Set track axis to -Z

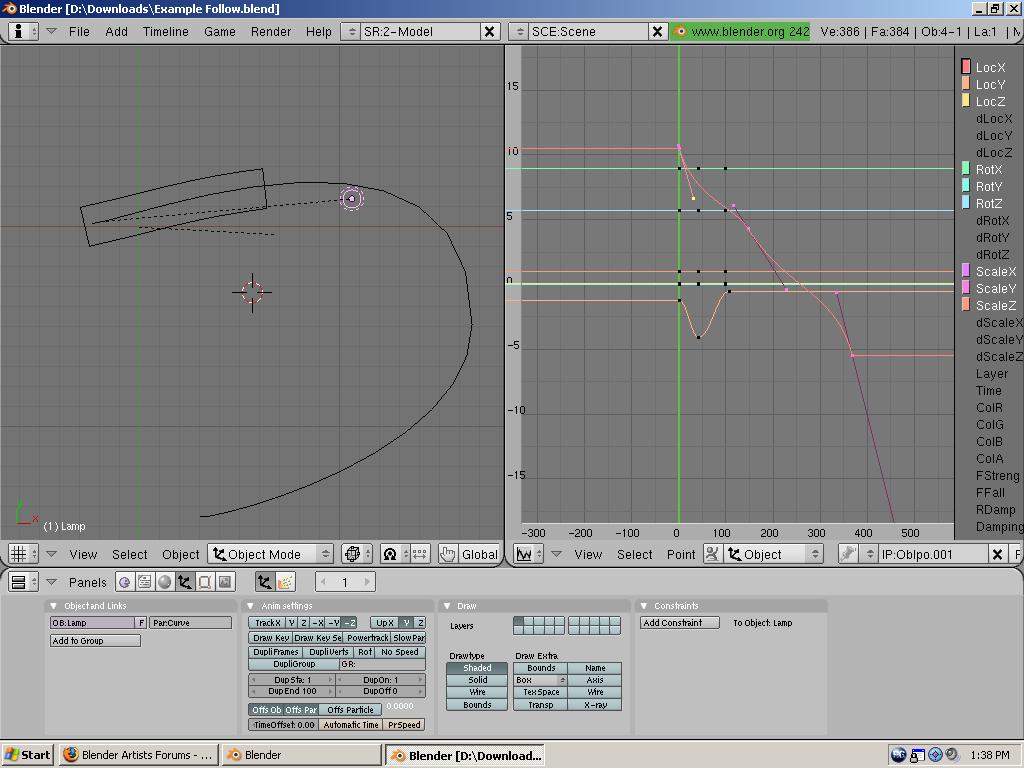coord(349,622)
